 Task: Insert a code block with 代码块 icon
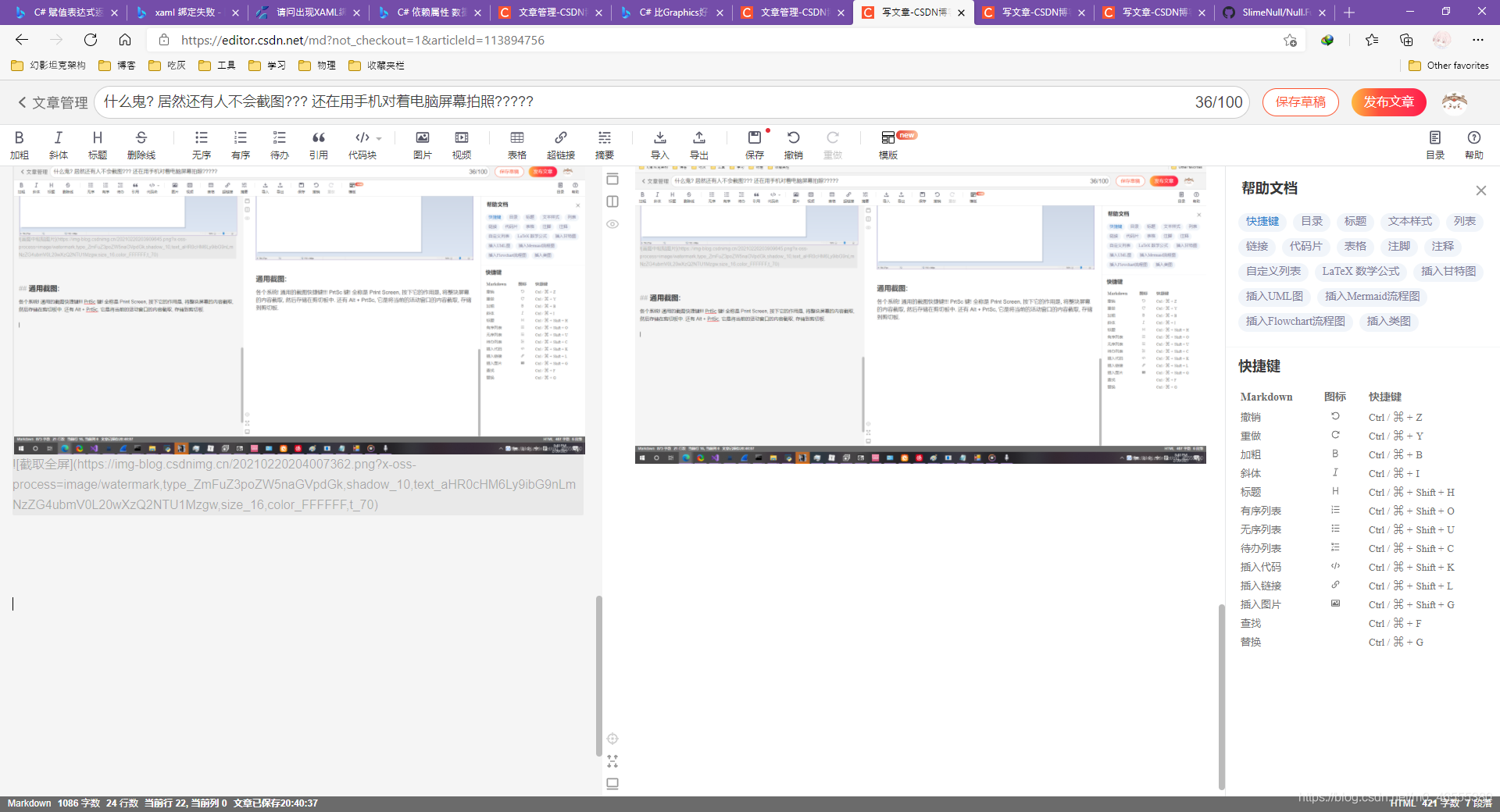(362, 145)
